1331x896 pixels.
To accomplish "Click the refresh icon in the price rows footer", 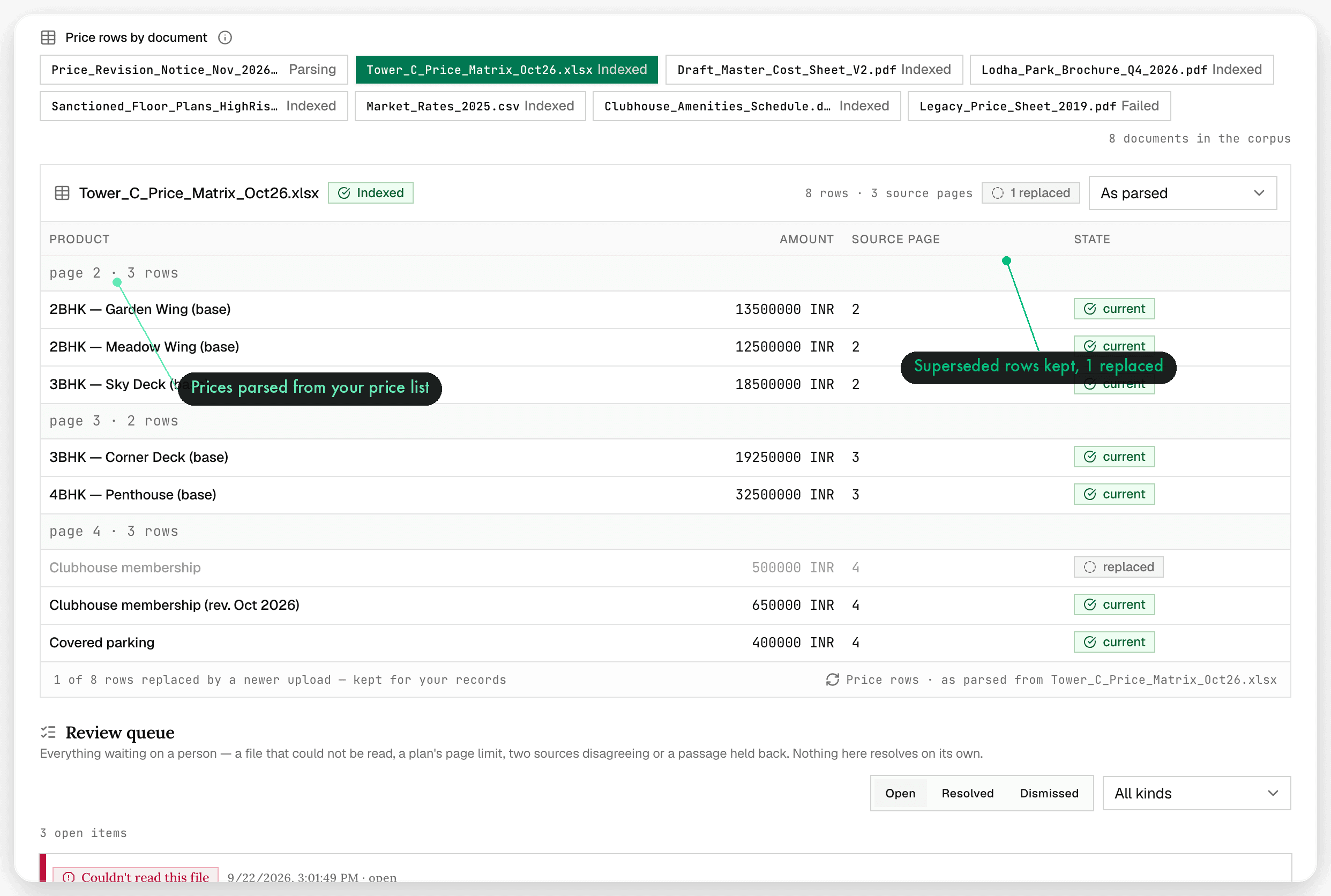I will tap(832, 680).
